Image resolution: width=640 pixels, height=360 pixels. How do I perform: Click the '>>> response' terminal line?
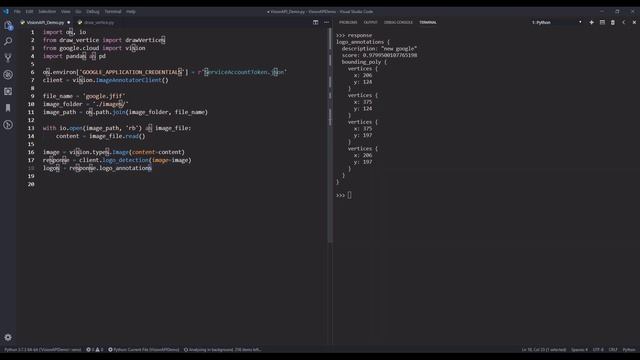pos(354,36)
